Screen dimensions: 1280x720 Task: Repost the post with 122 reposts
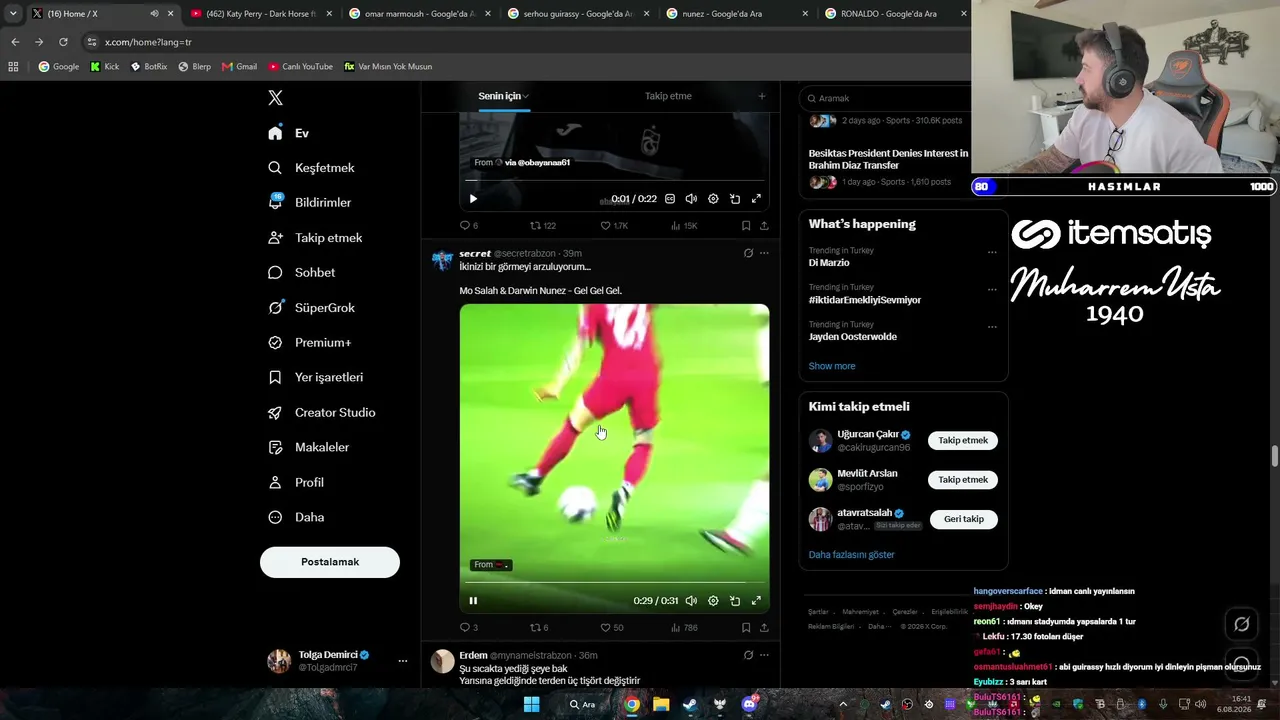coord(542,226)
